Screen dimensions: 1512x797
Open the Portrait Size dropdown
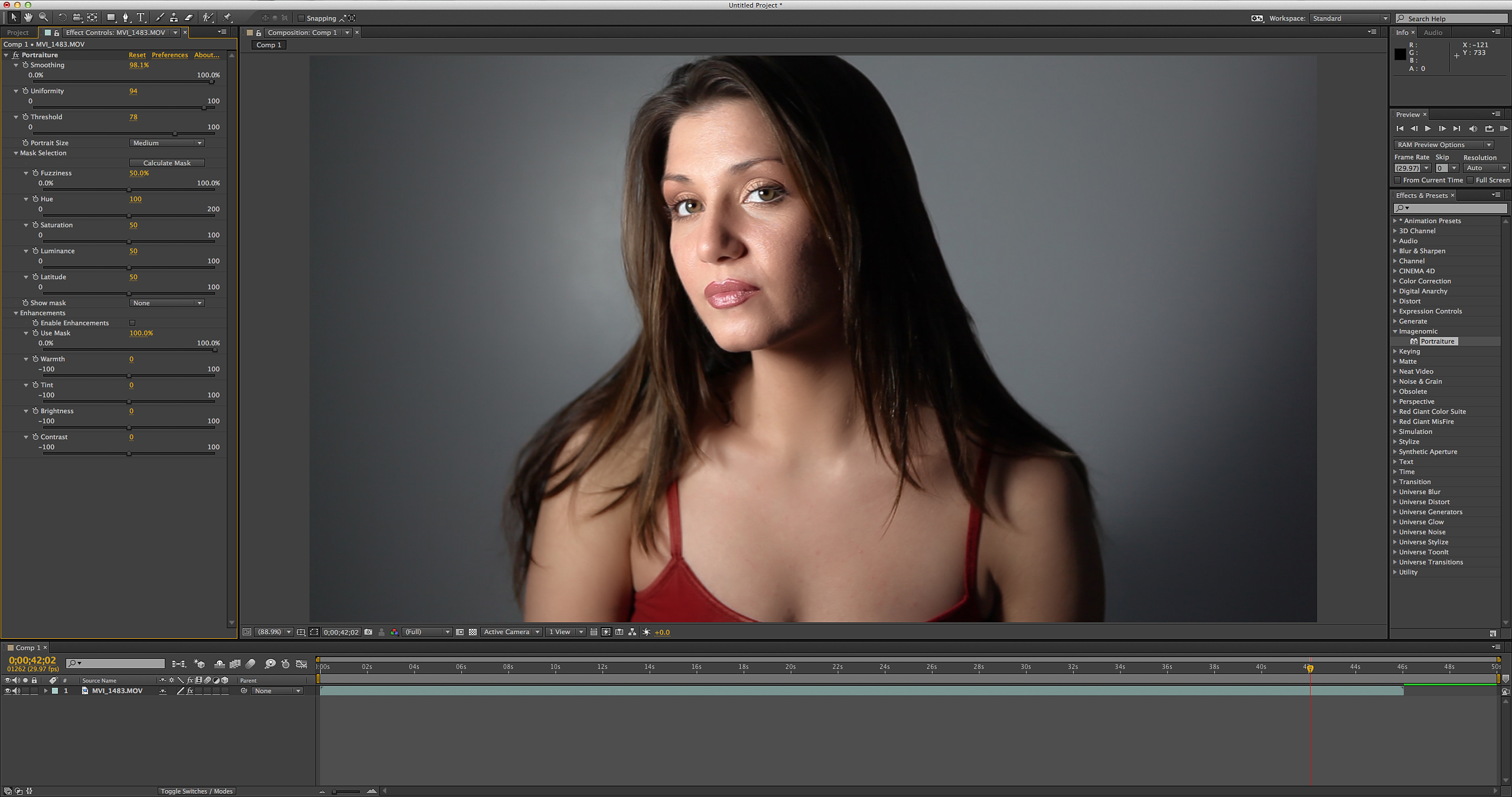coord(167,143)
